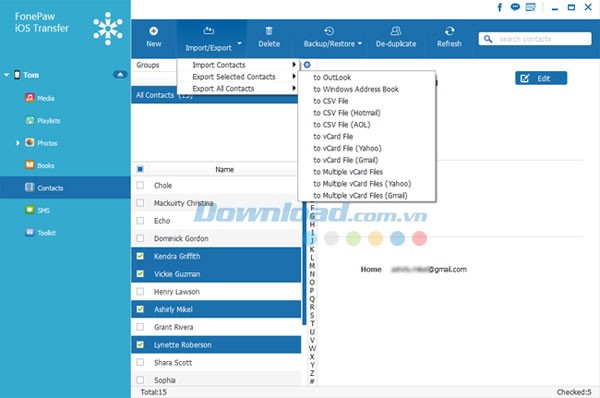Screen dimensions: 600x398
Task: Click the De-duplicate contacts icon
Action: point(396,31)
